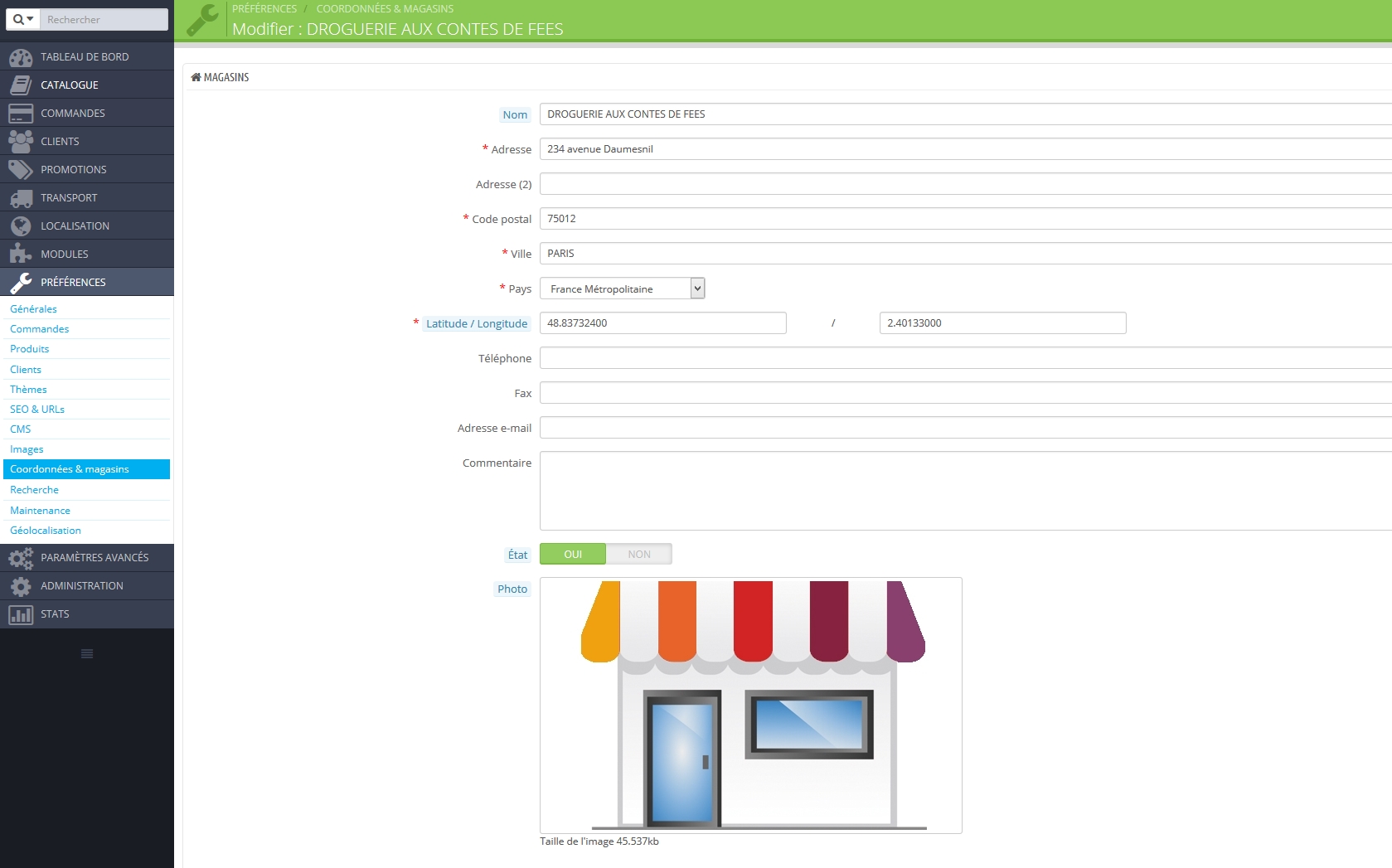Click the empty Adresse (2) field
This screenshot has width=1392, height=868.
point(966,184)
